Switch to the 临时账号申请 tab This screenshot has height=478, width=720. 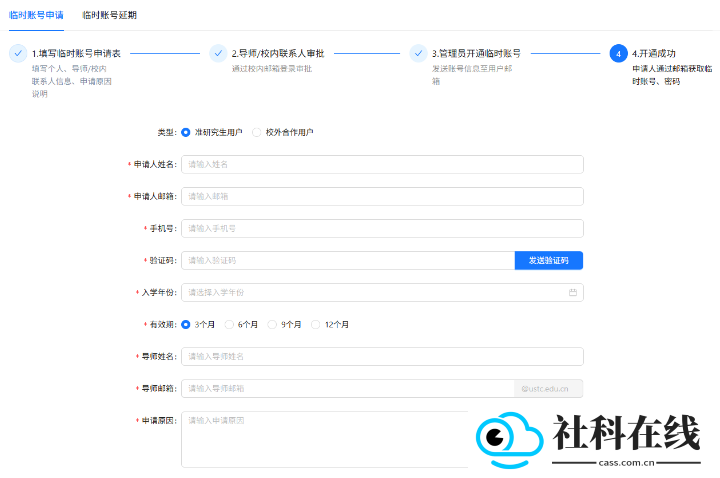click(x=36, y=15)
